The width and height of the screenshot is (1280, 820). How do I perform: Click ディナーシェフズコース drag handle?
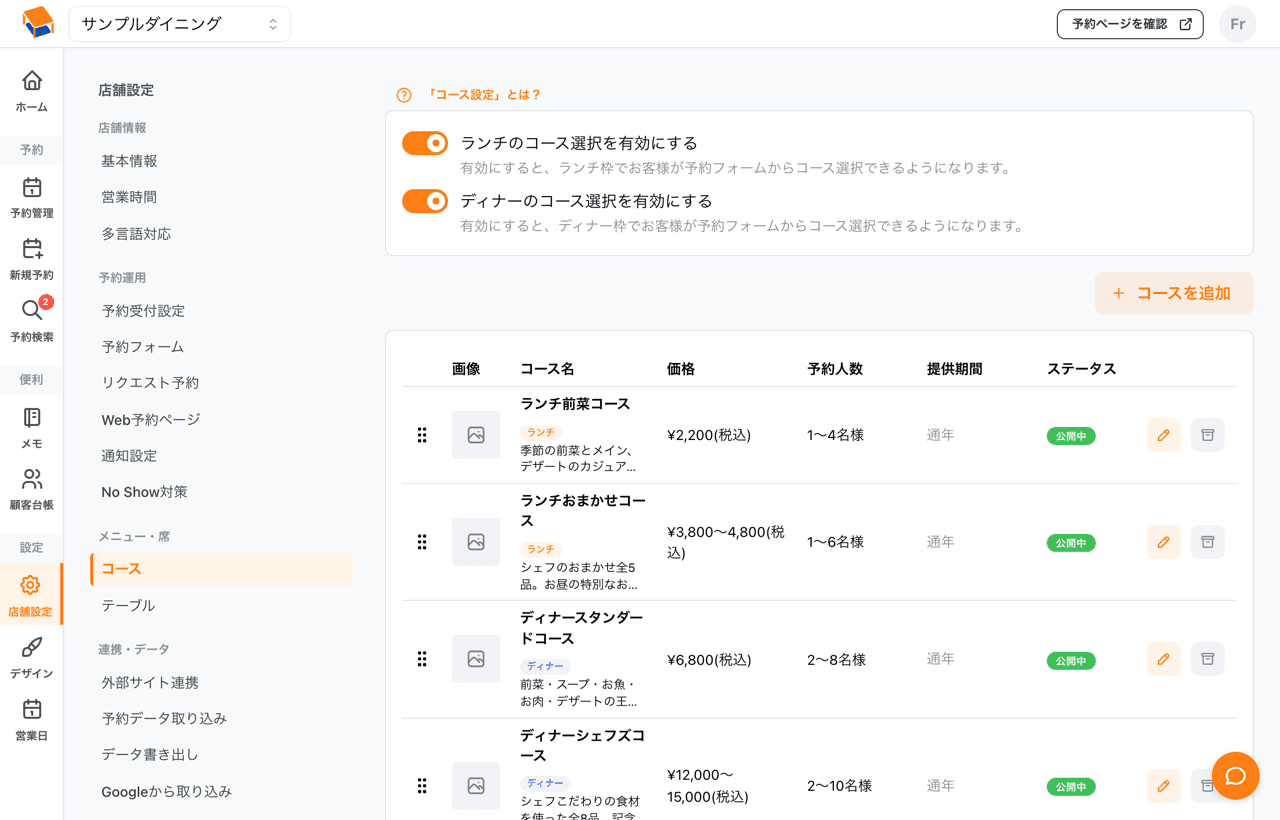(422, 786)
